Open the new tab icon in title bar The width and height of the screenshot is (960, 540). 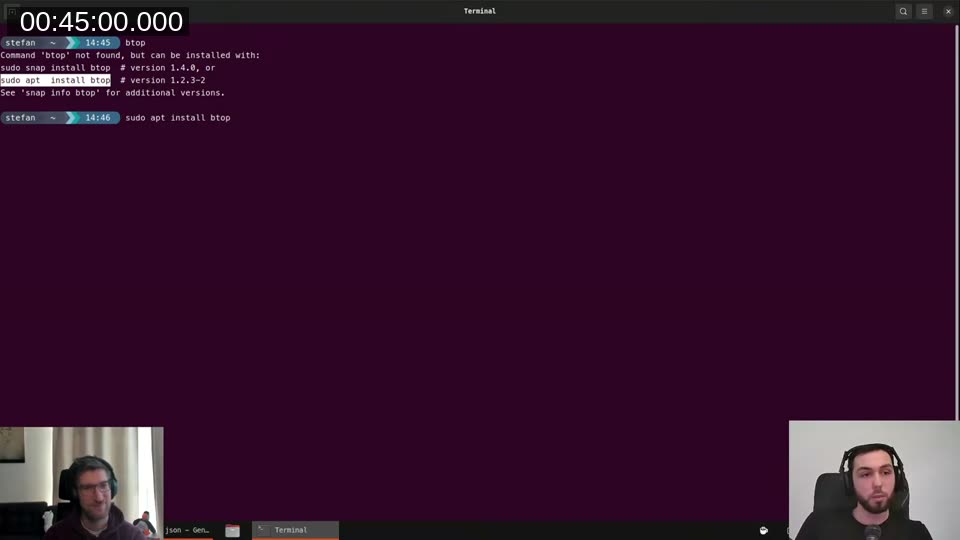[x=12, y=11]
